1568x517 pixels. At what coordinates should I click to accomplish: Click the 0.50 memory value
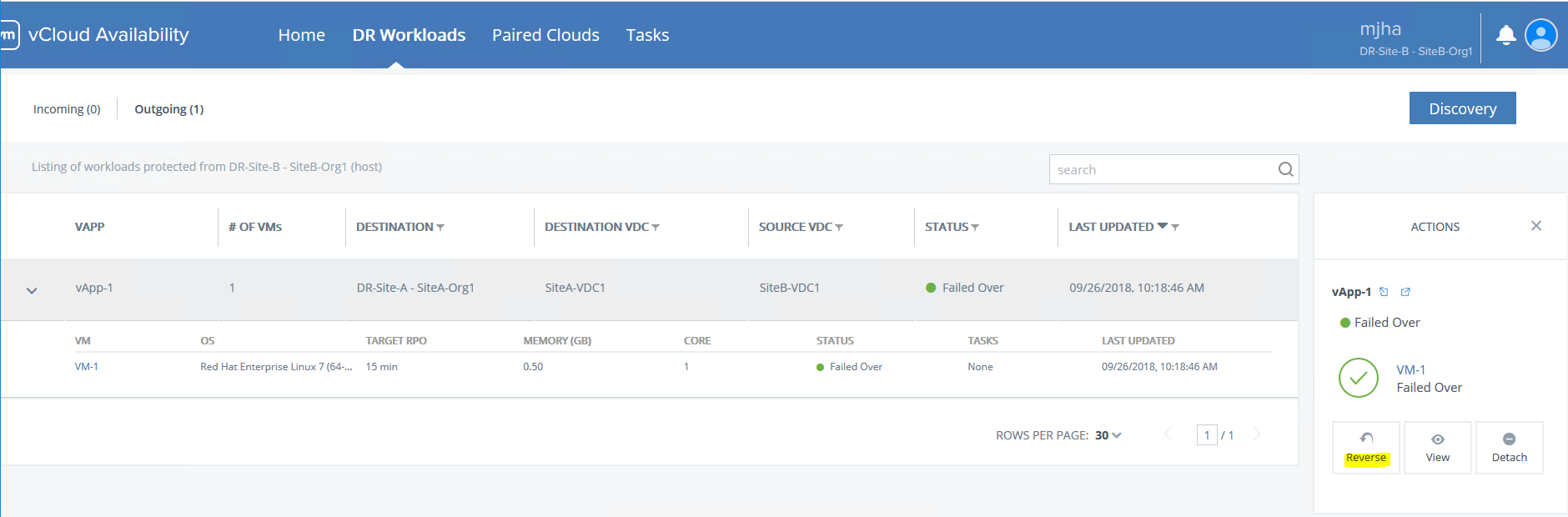click(x=533, y=367)
